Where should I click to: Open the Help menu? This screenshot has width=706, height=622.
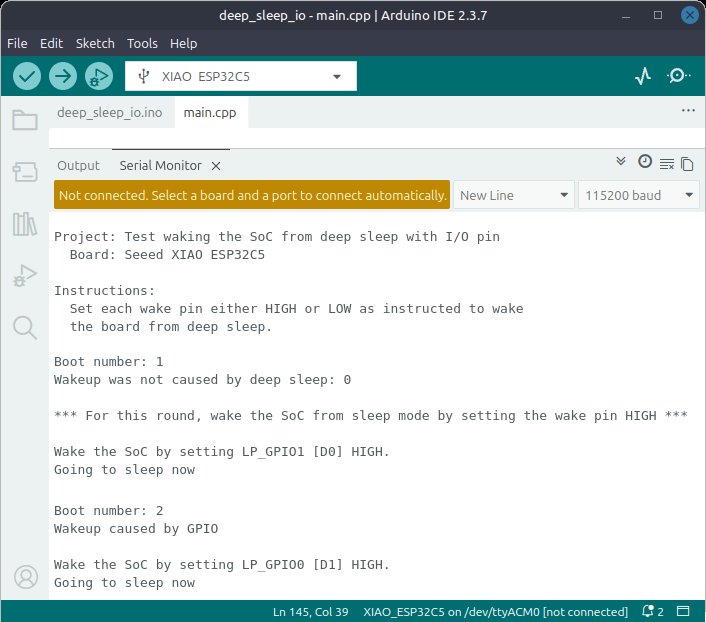[x=183, y=43]
